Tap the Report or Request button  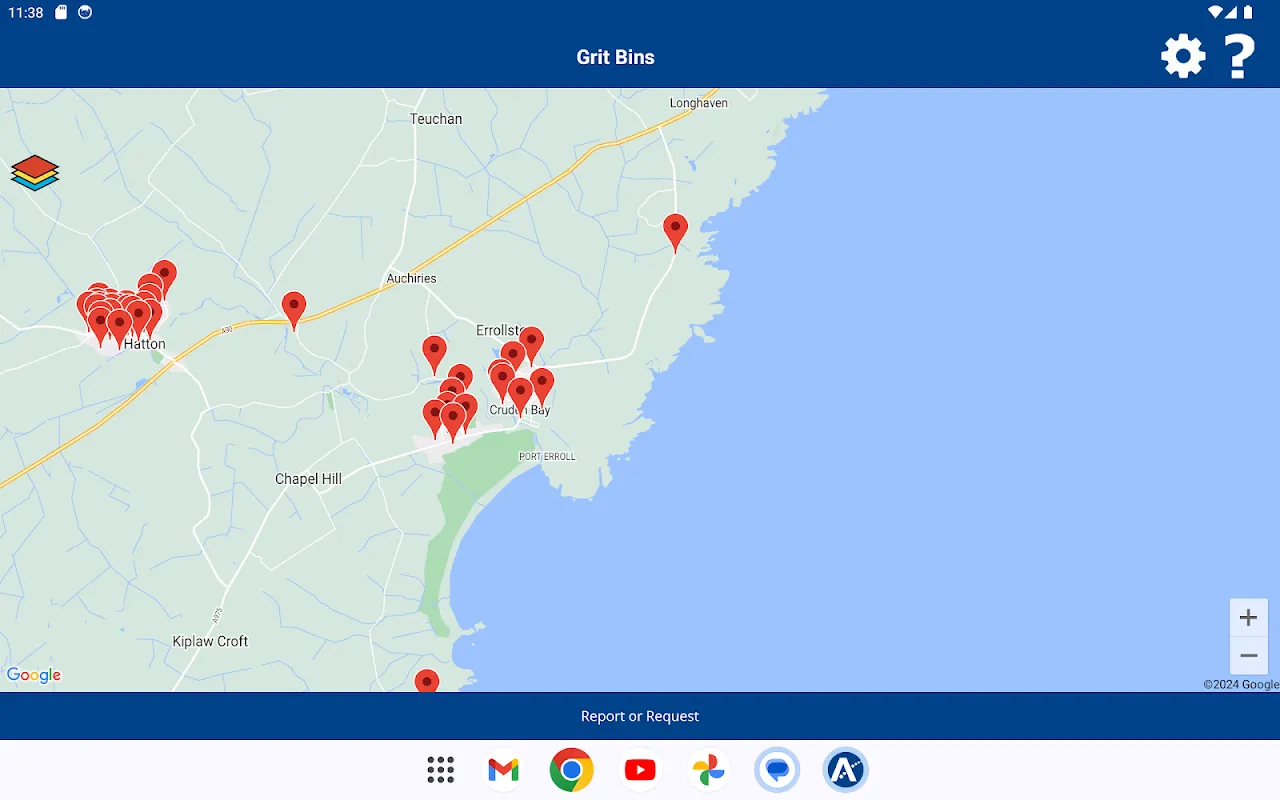[x=640, y=716]
